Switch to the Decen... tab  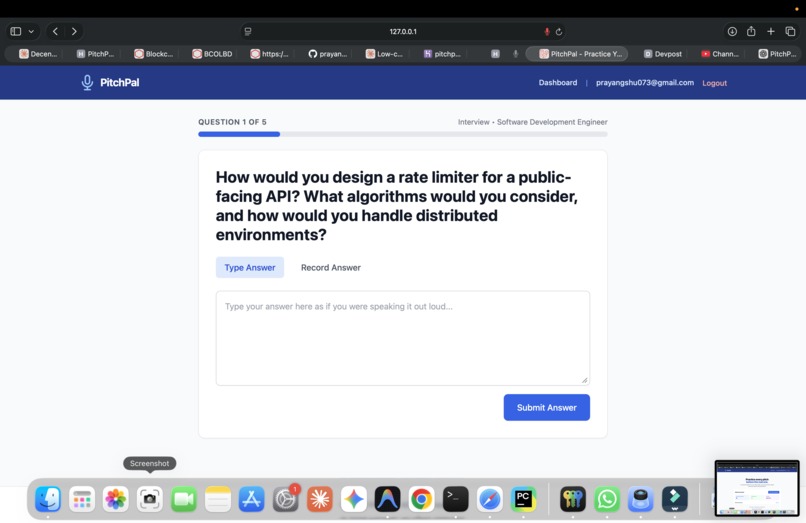pyautogui.click(x=38, y=53)
